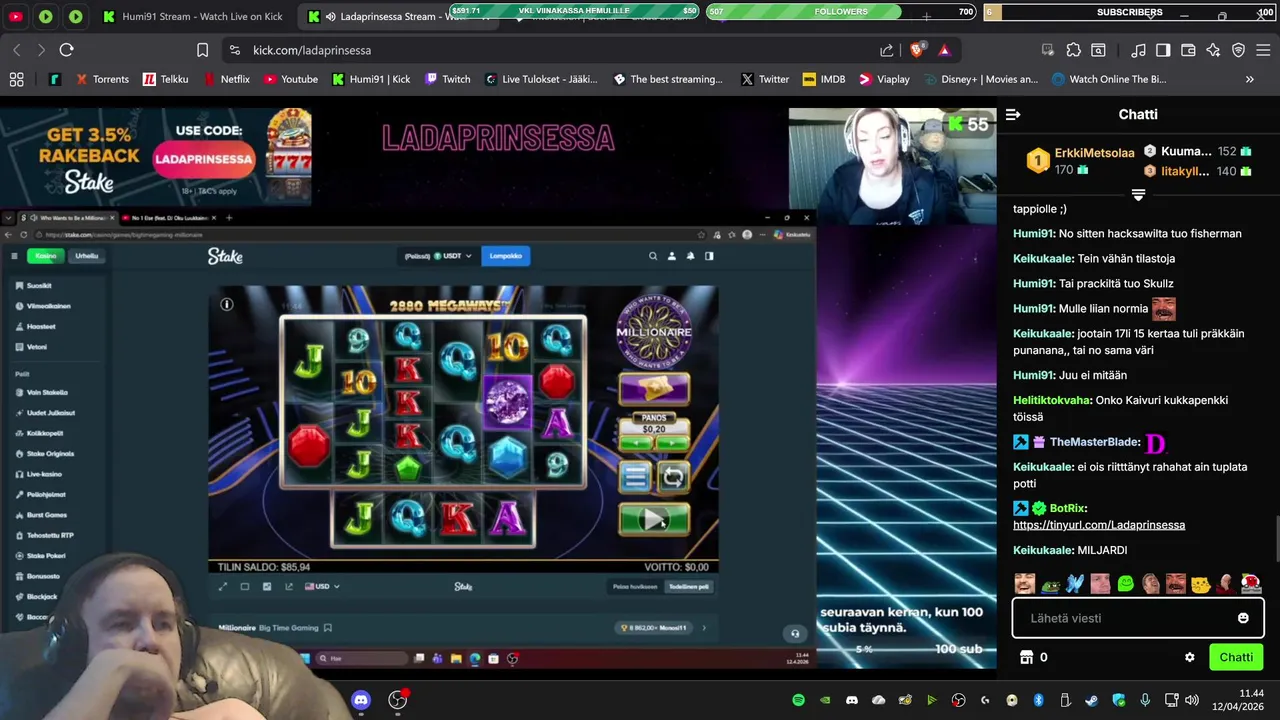Screen dimensions: 1280x720
Task: Click the chat panel scrollbar
Action: pos(1277,541)
